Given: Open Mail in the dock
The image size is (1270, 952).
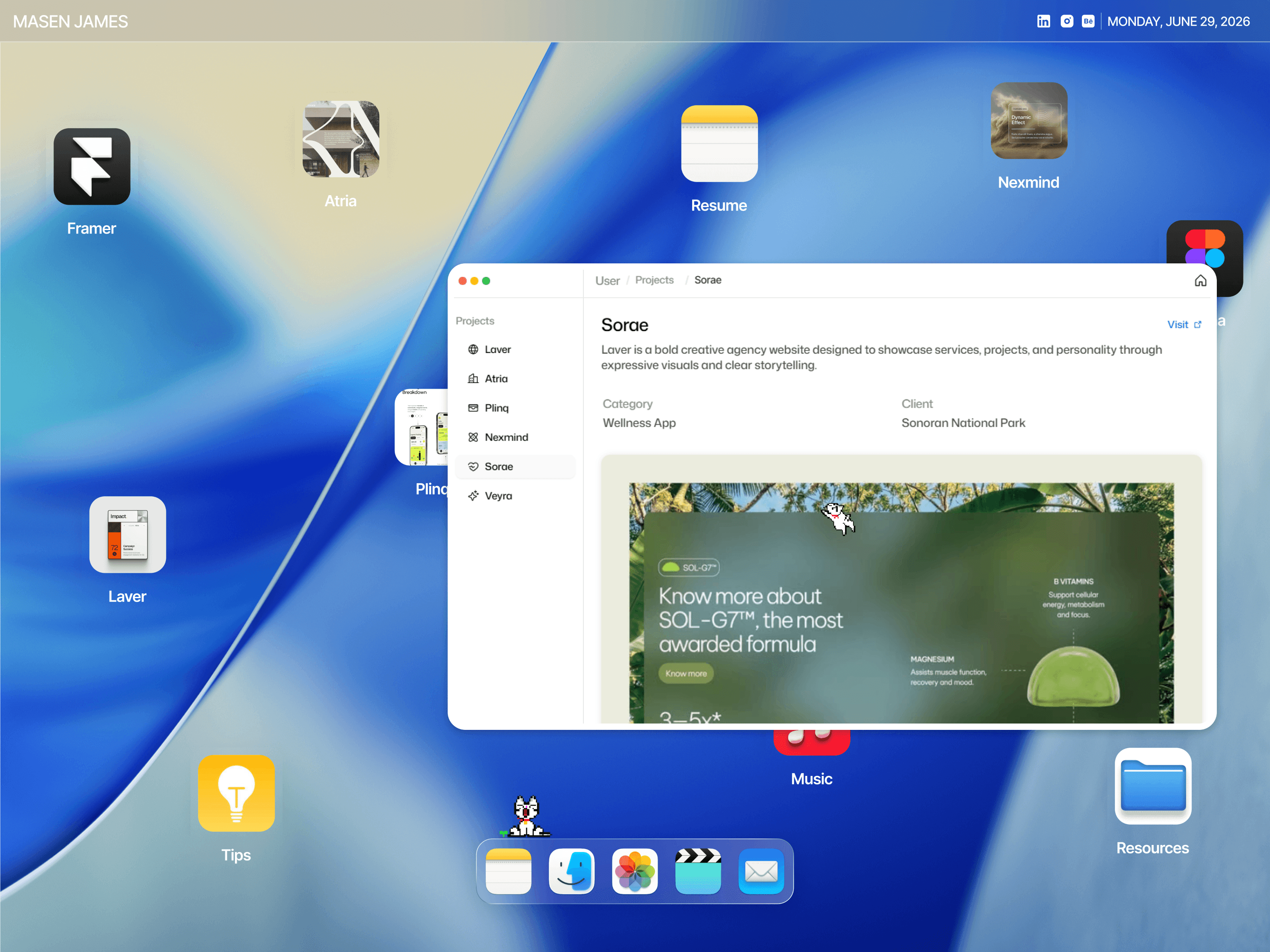Looking at the screenshot, I should click(761, 871).
